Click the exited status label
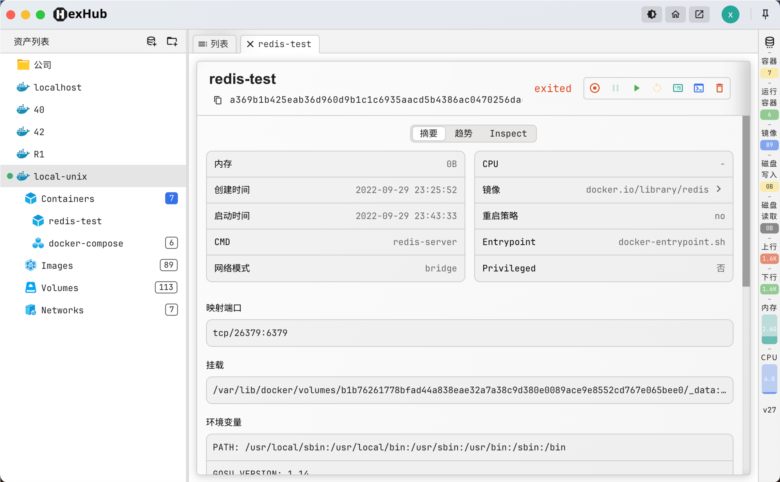 click(553, 89)
